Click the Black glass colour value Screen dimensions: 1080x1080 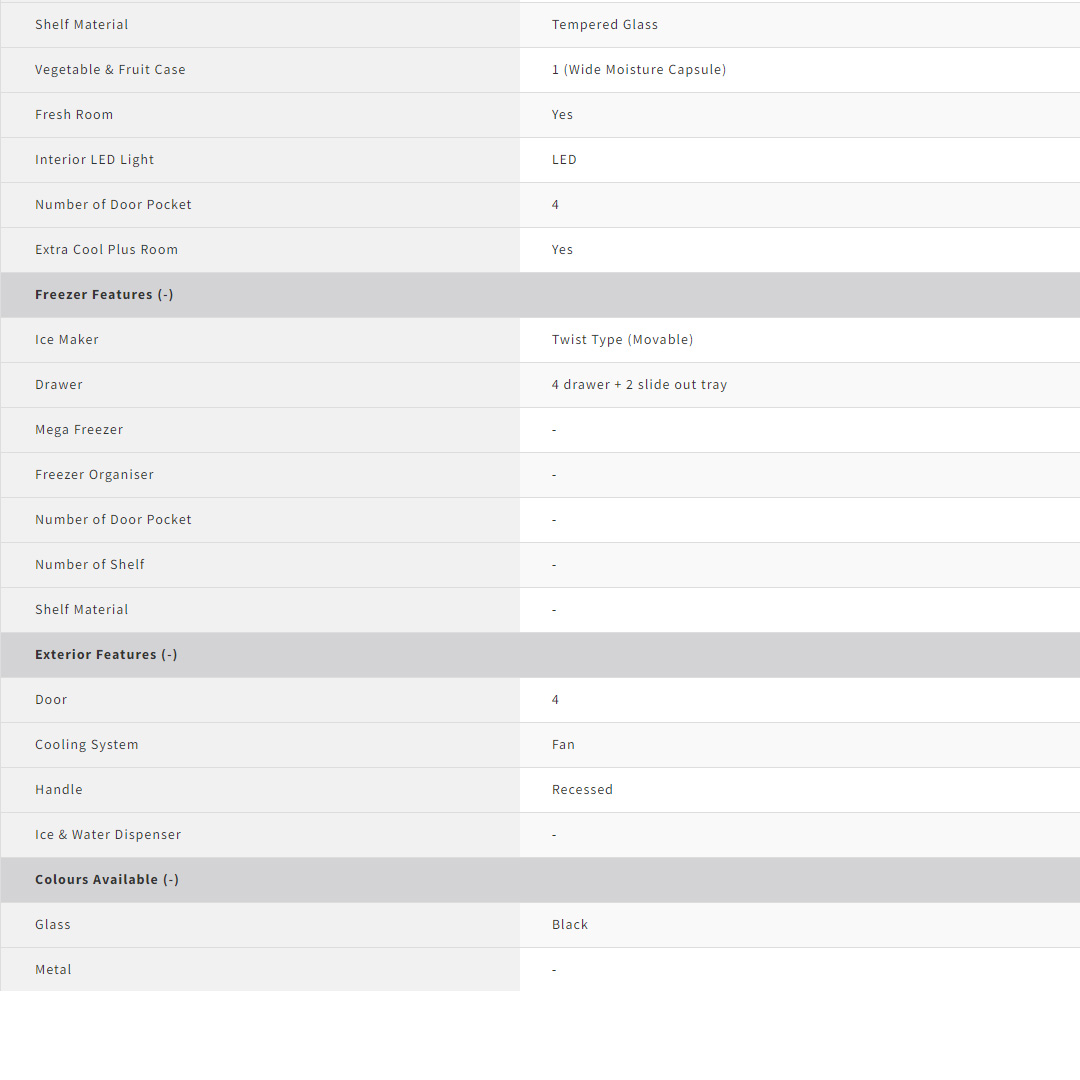click(x=570, y=925)
